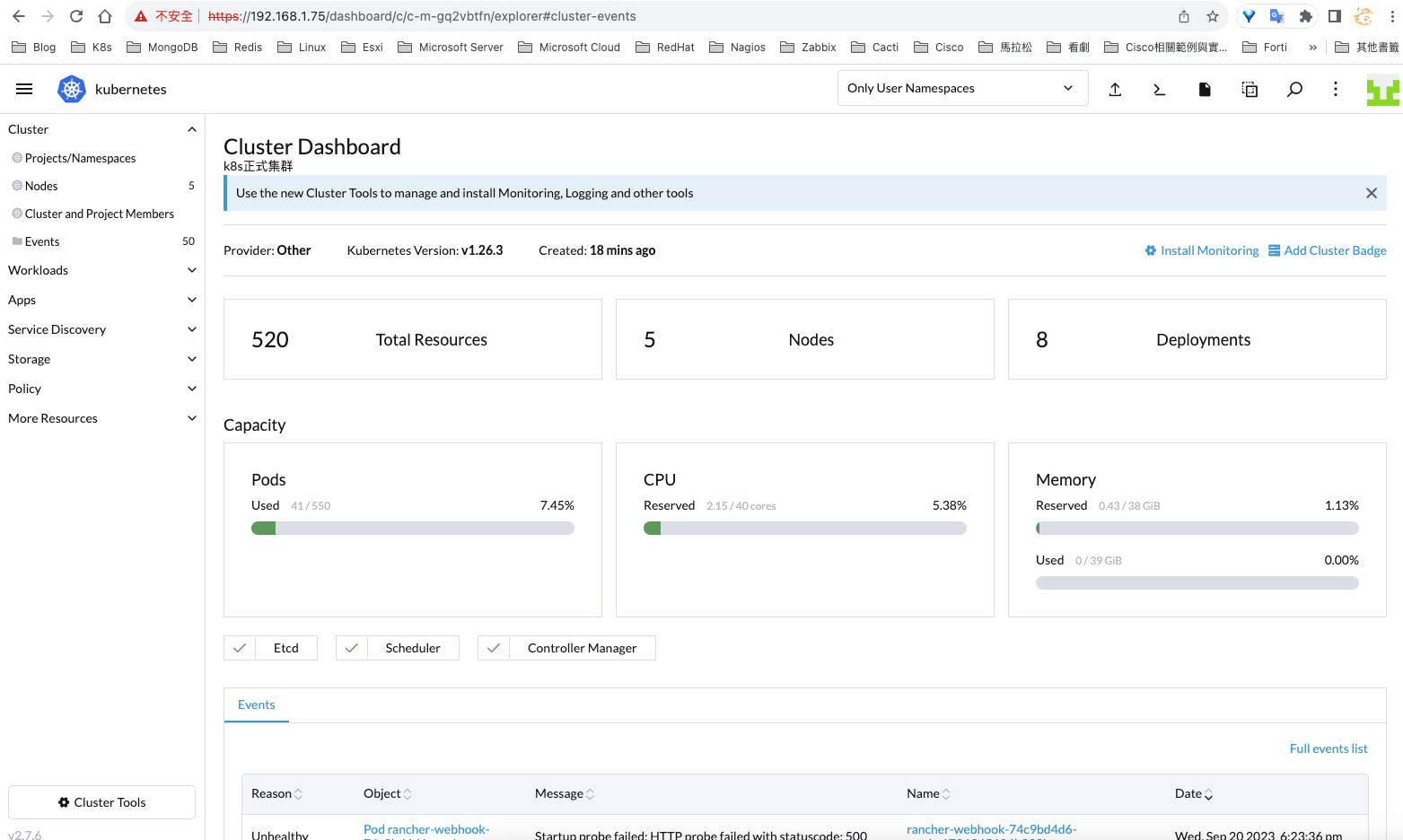This screenshot has height=840, width=1403.
Task: Bookmark this page with star icon
Action: [x=1213, y=16]
